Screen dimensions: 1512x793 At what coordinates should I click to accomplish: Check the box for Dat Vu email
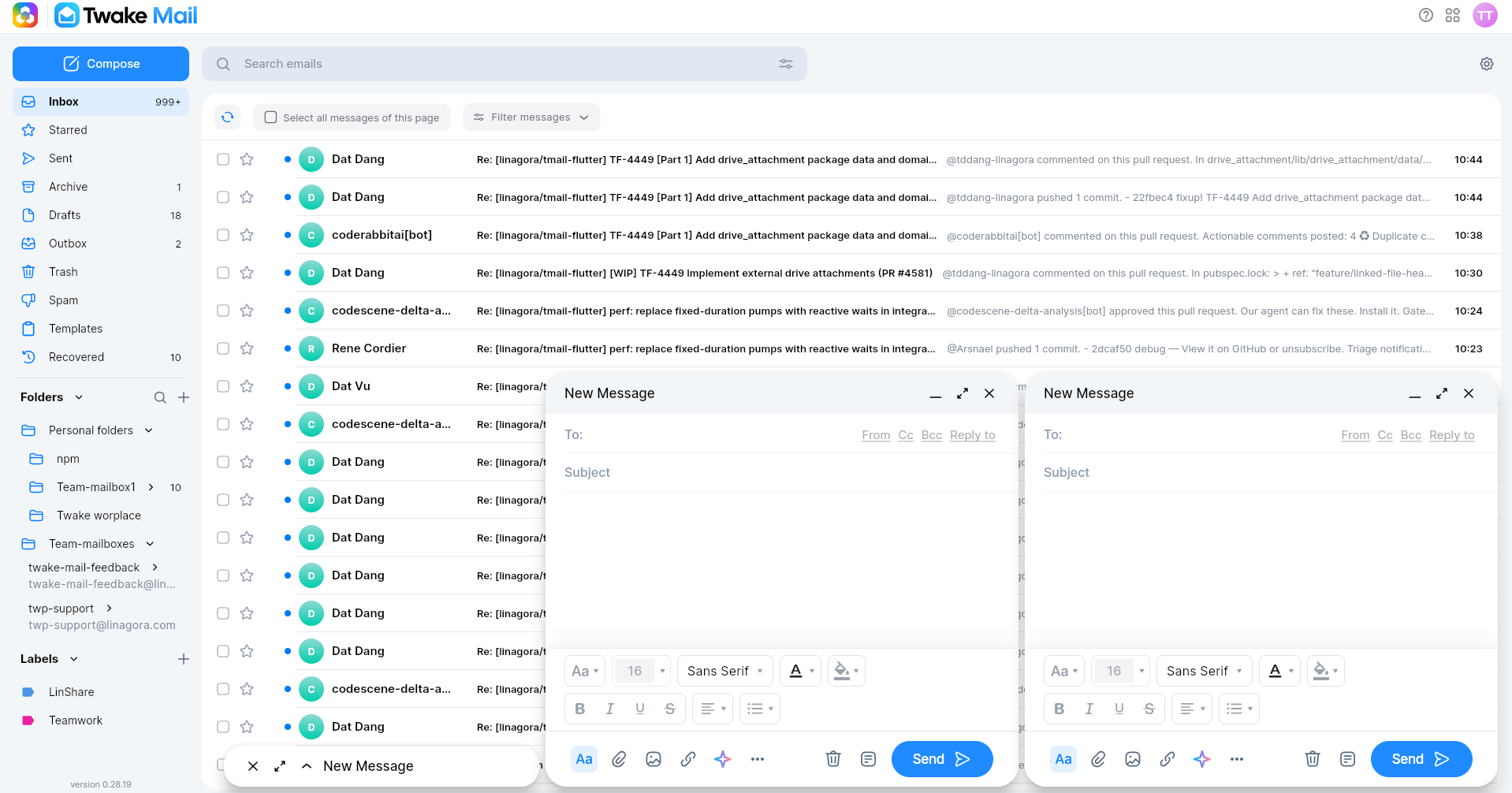[x=223, y=386]
